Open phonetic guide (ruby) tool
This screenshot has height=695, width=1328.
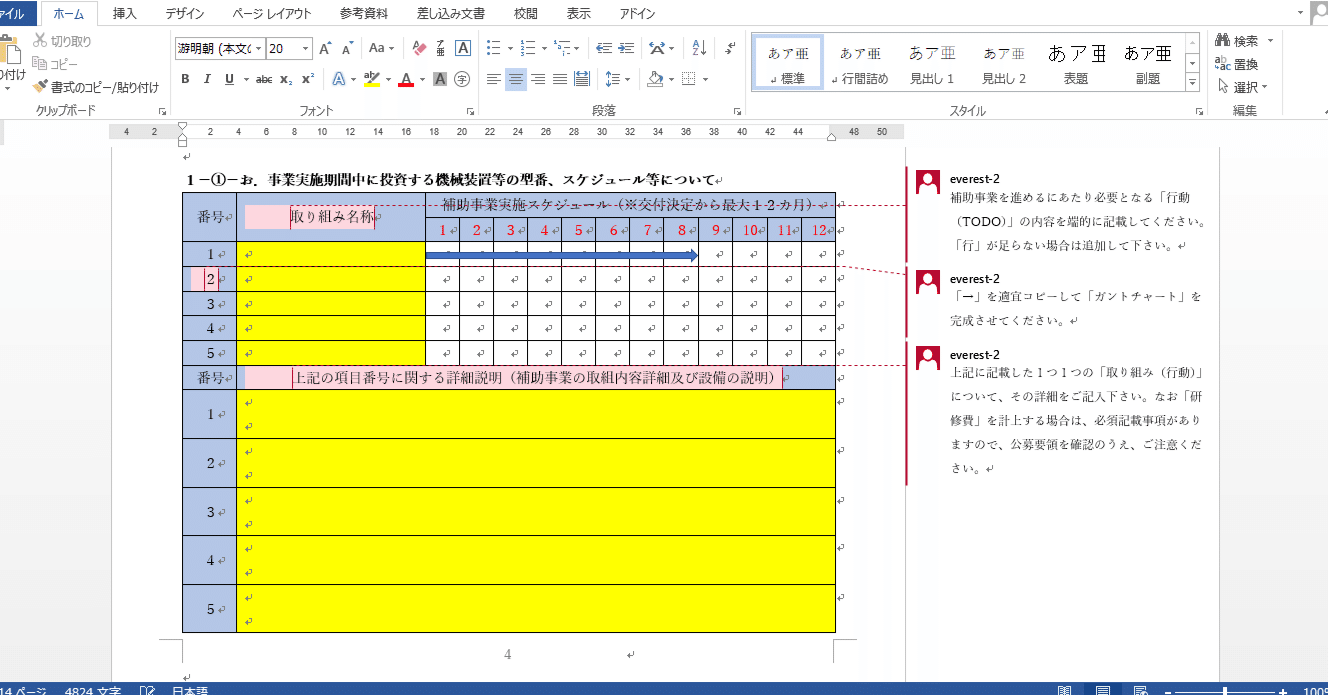441,48
